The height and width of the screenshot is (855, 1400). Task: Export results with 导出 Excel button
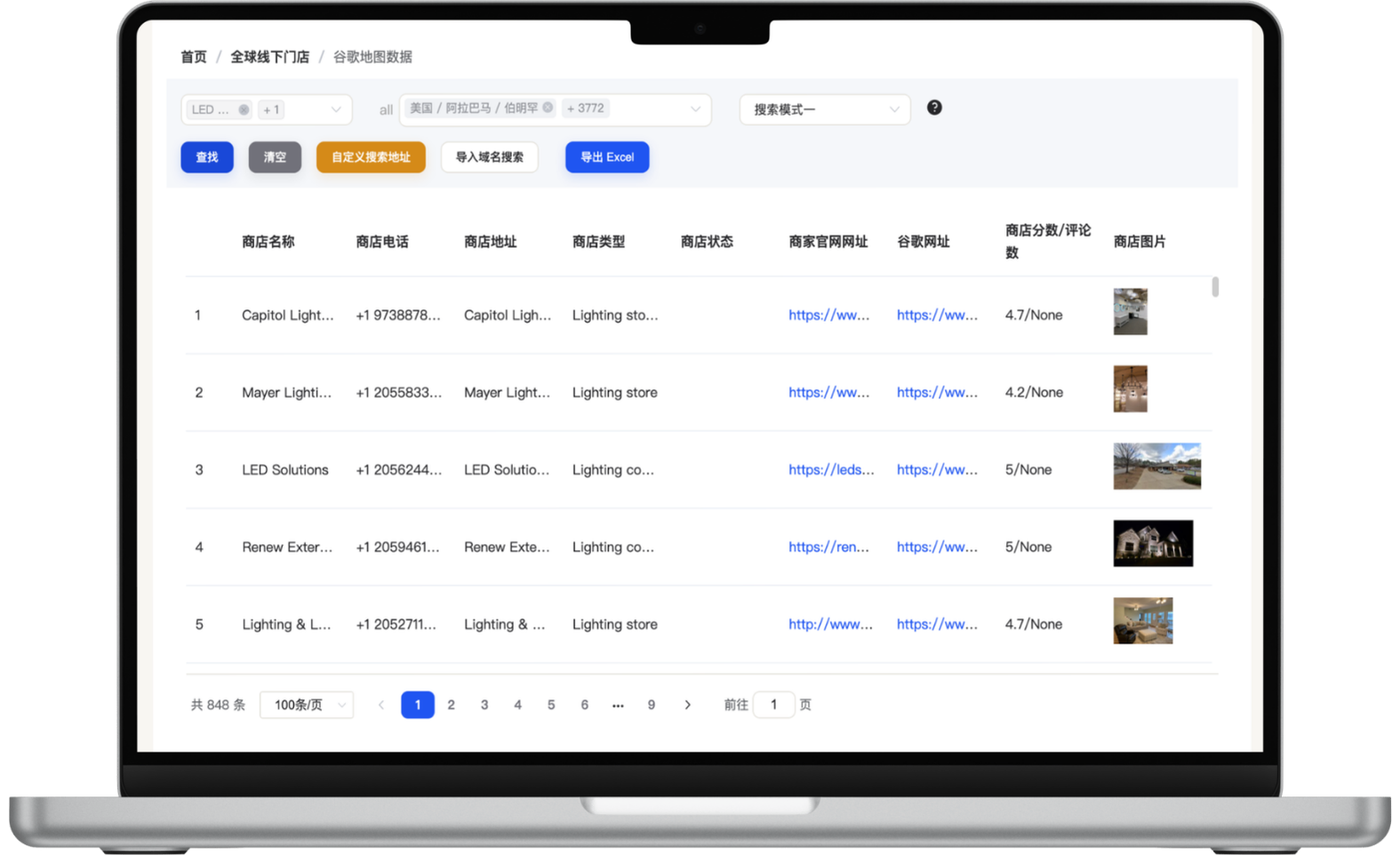(x=607, y=157)
